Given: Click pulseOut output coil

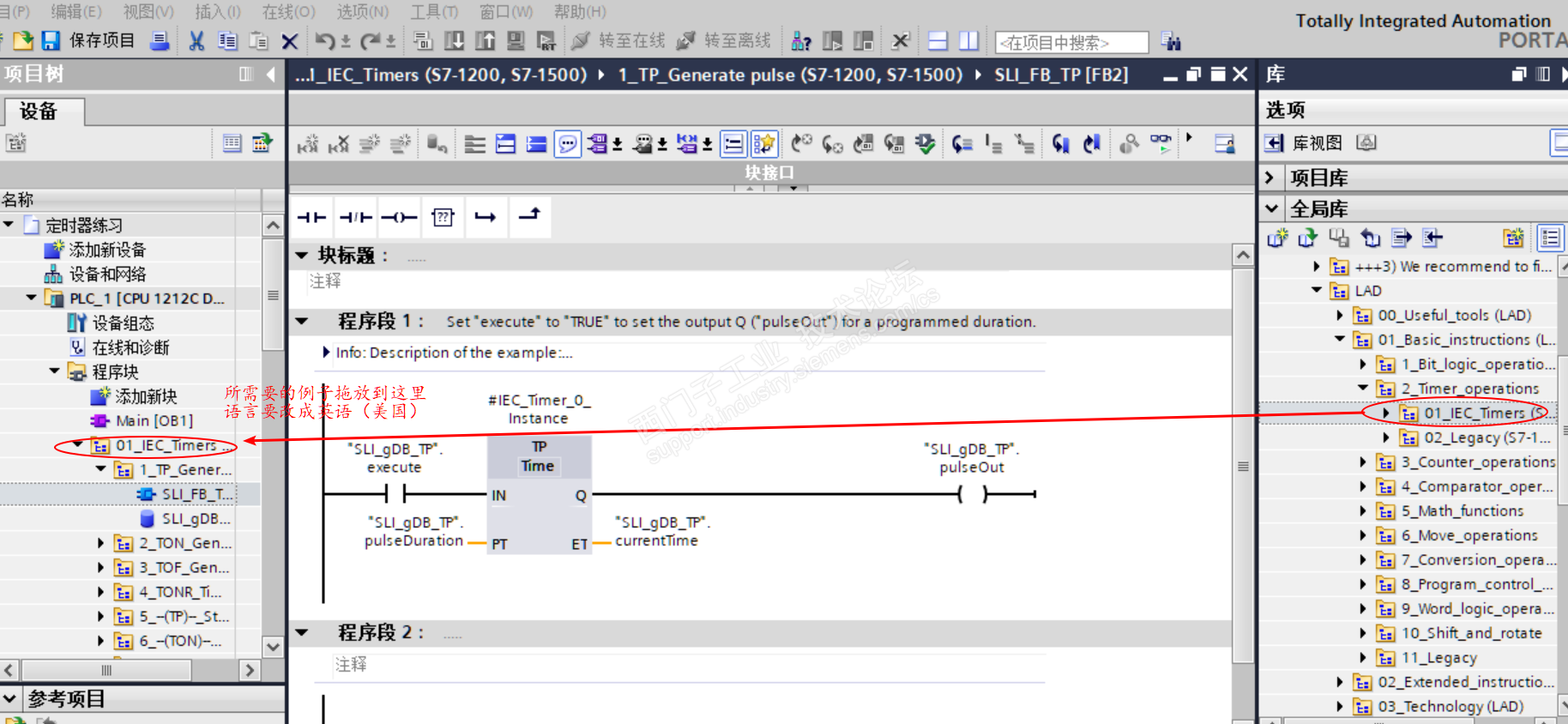Looking at the screenshot, I should pos(972,494).
